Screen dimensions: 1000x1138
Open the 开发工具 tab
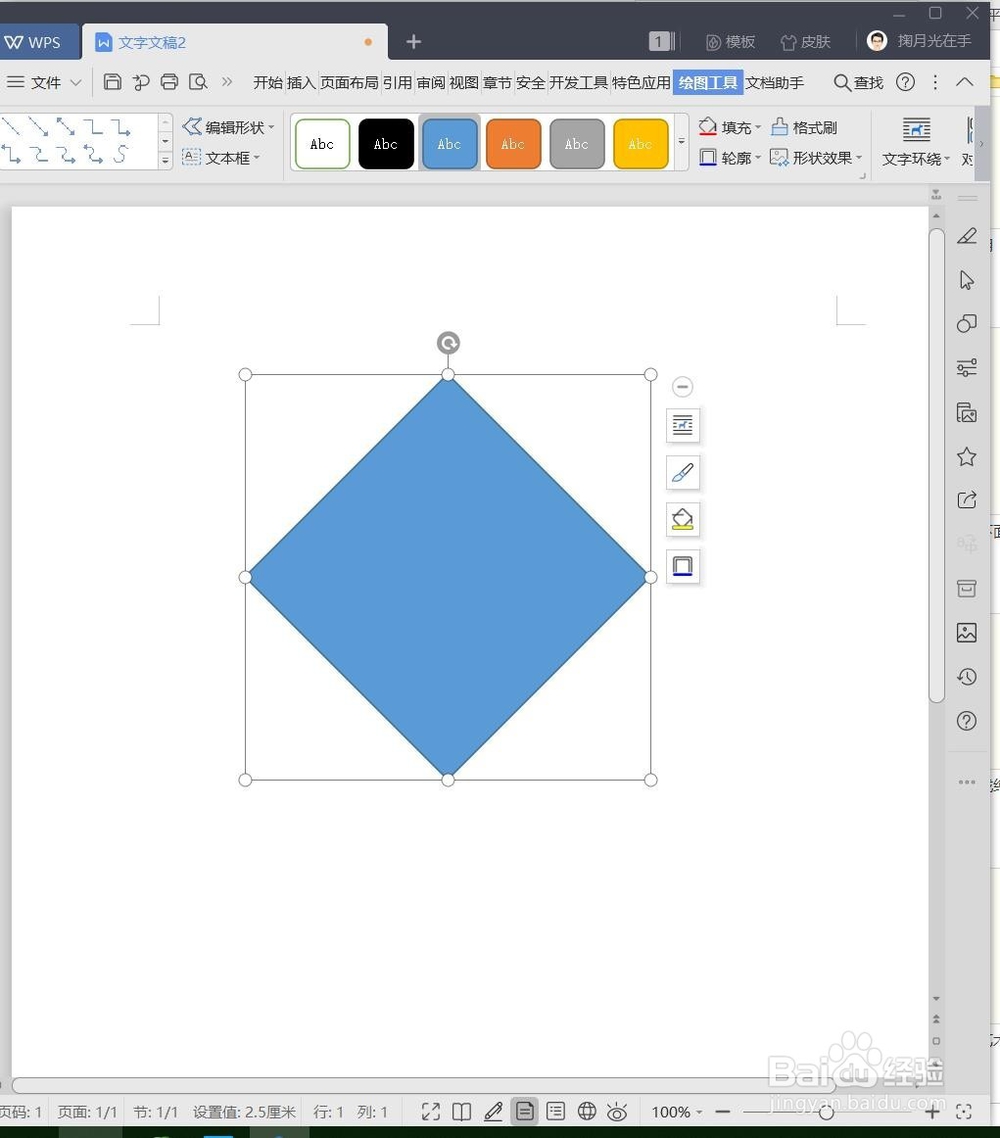point(578,83)
